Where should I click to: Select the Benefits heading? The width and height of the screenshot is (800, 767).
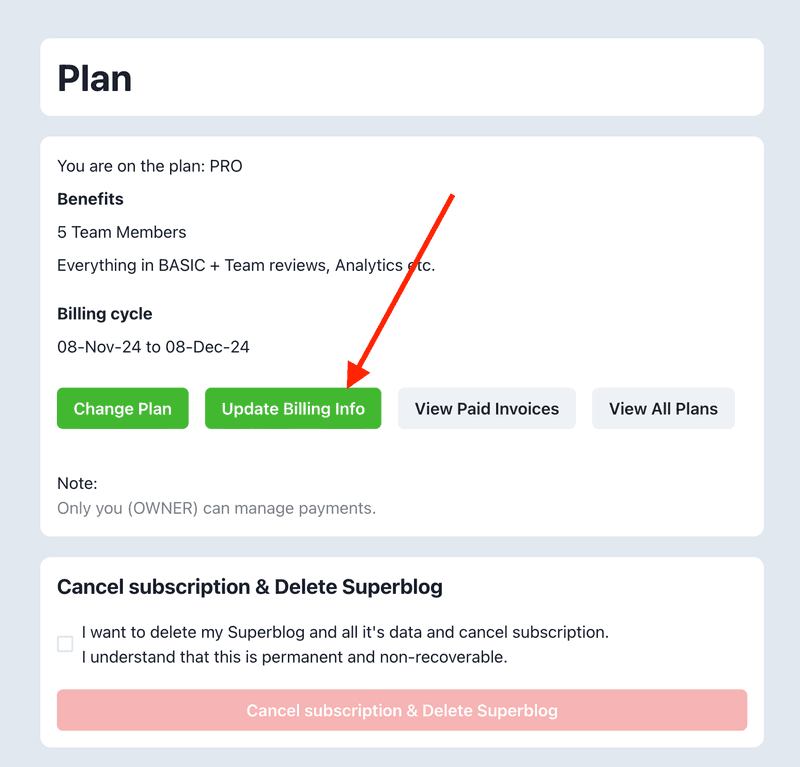click(90, 199)
